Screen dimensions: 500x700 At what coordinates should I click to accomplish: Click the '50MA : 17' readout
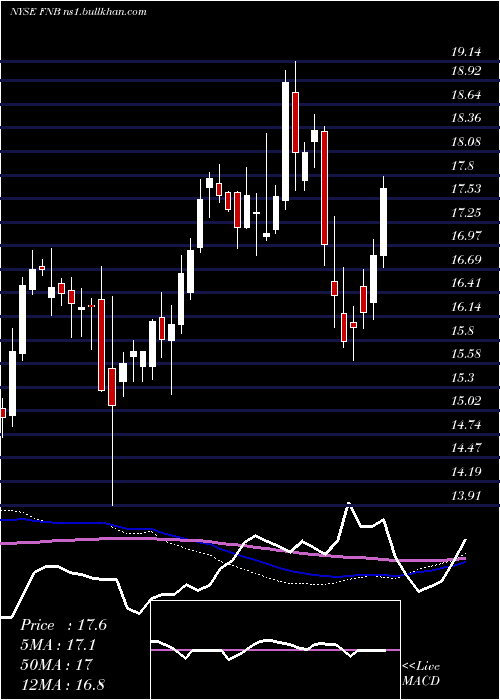pos(56,664)
